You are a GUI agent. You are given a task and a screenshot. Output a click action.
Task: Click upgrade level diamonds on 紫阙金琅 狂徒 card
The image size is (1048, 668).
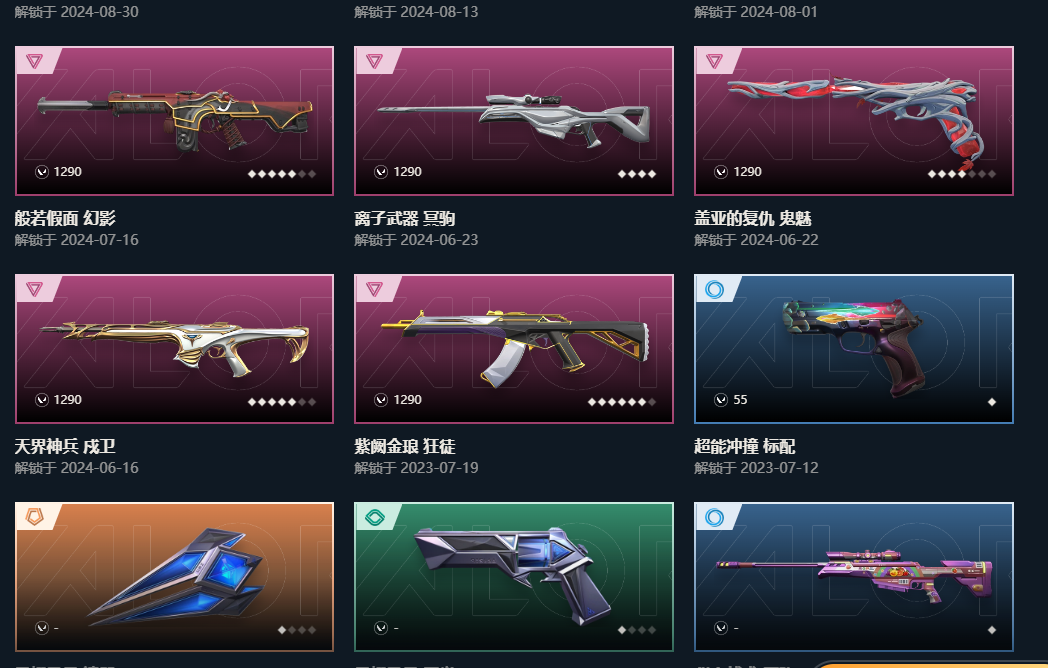pos(622,402)
